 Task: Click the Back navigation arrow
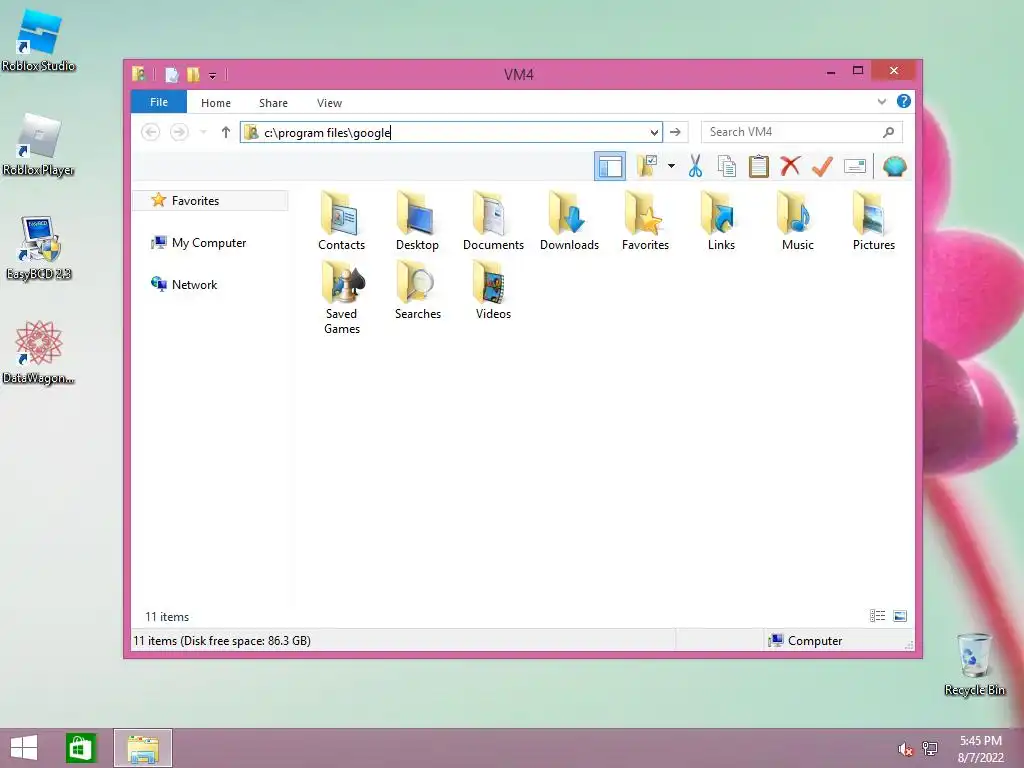pyautogui.click(x=150, y=132)
